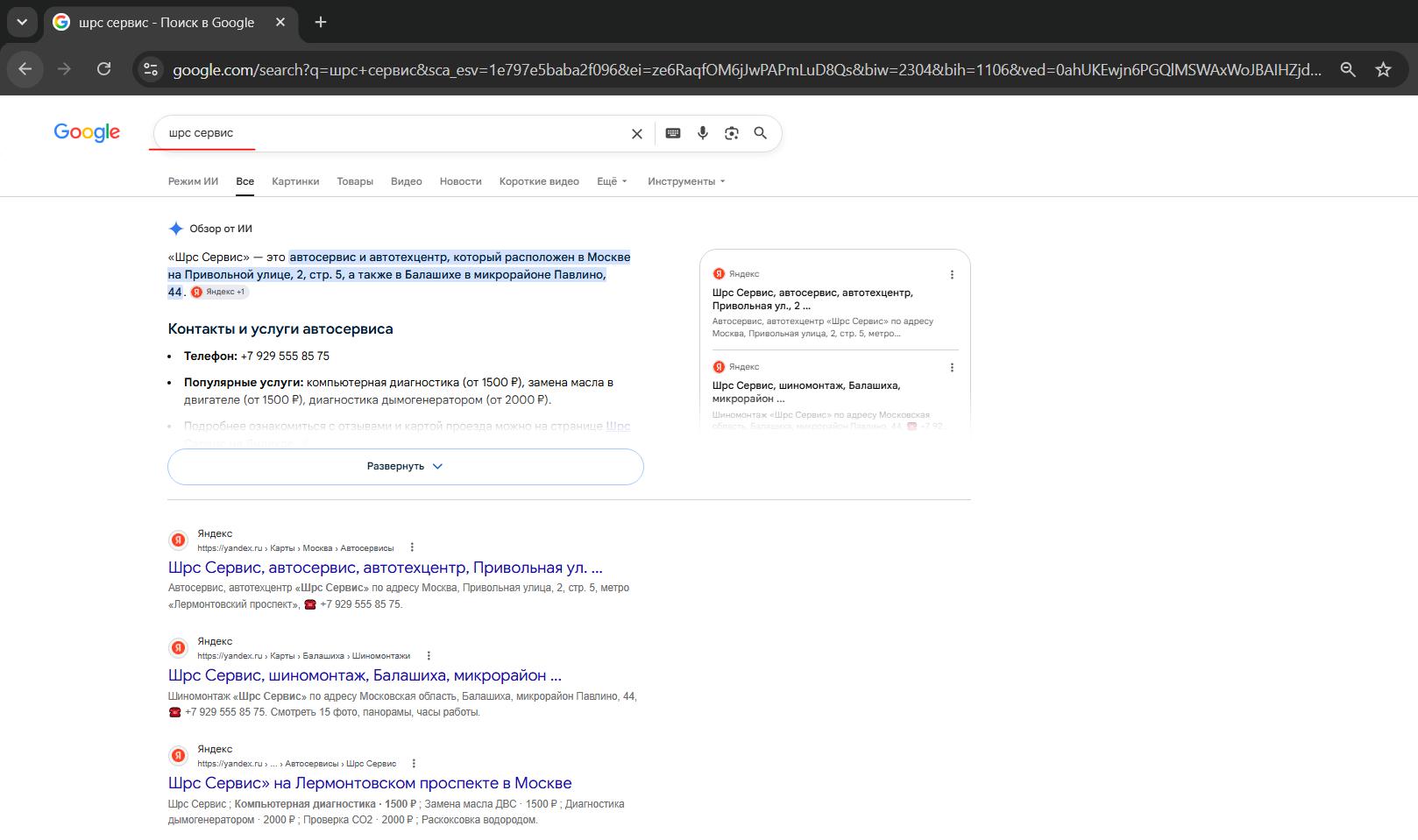Open a new browser tab
Viewport: 1418px width, 840px height.
tap(321, 22)
